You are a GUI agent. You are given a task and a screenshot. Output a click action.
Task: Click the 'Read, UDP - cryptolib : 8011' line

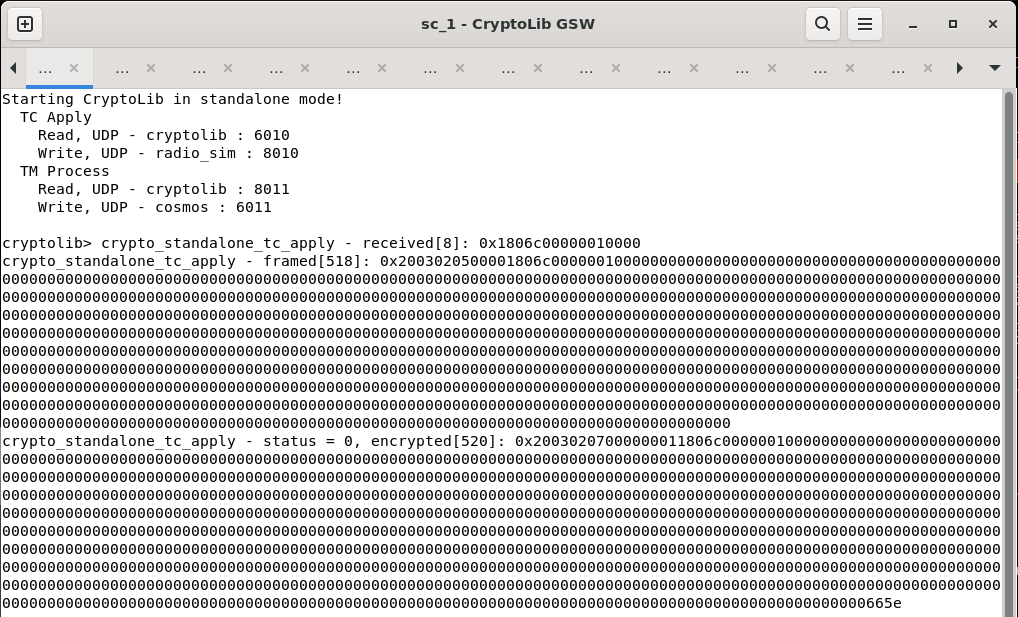coord(164,189)
